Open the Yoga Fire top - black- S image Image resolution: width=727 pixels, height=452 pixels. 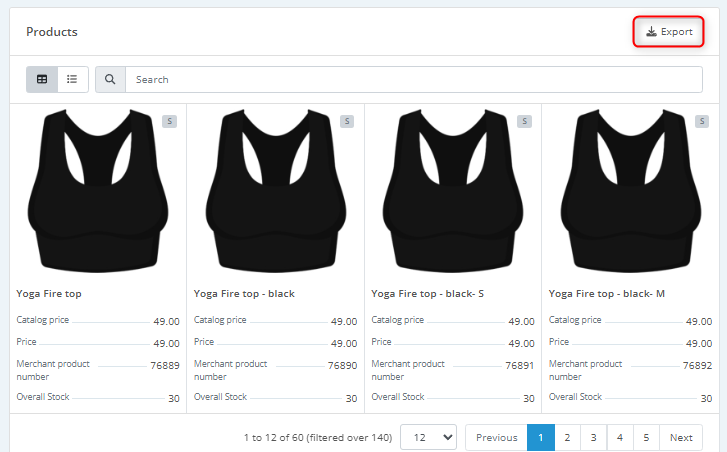pyautogui.click(x=453, y=191)
